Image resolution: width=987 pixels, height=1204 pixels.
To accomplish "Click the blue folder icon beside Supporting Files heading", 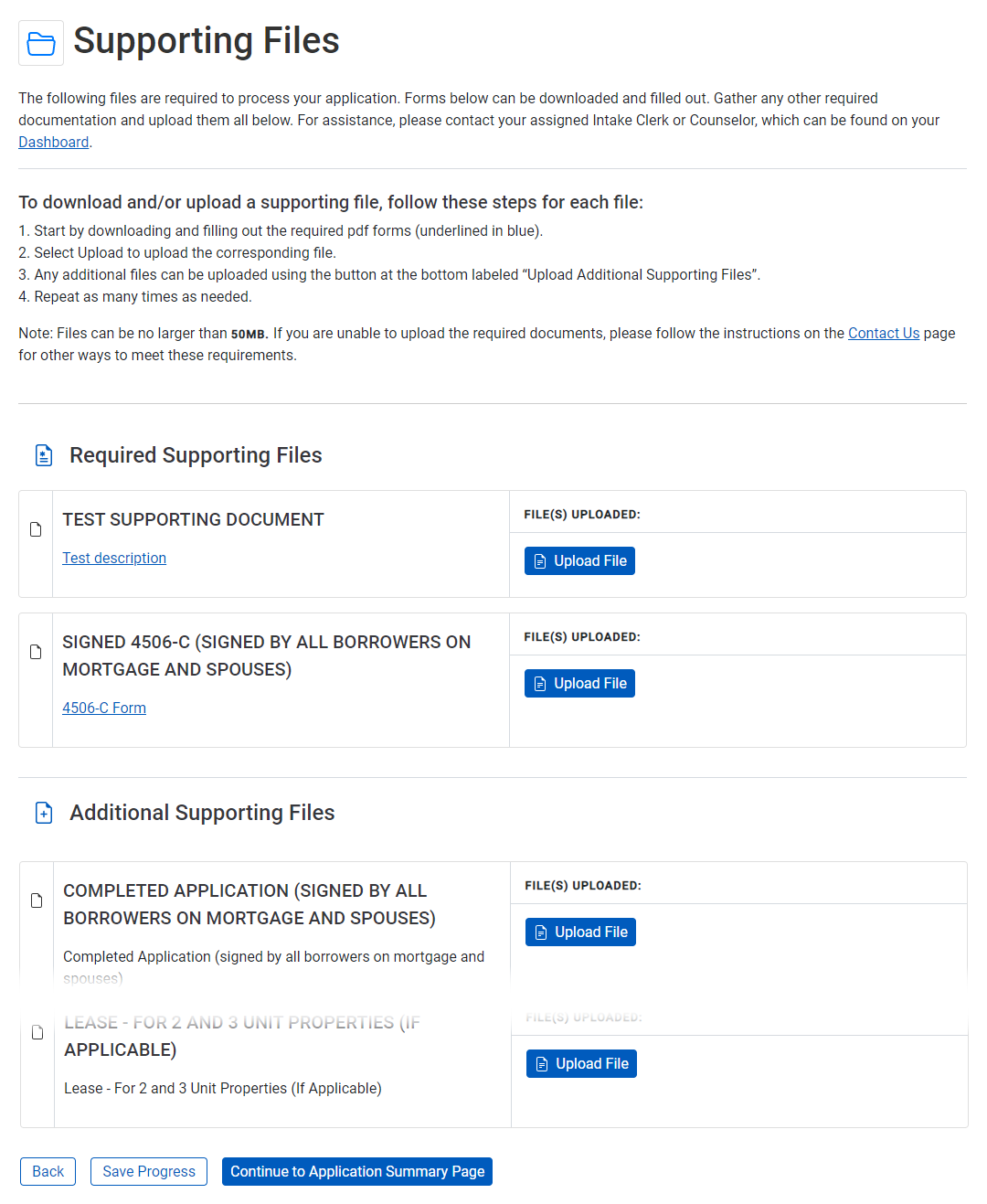I will click(x=40, y=42).
